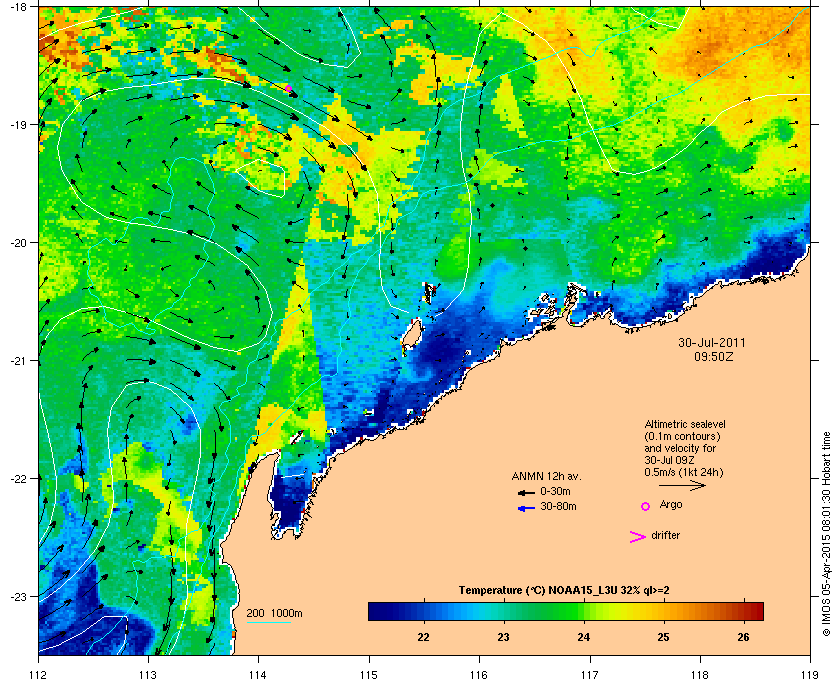Click the magenta Argo circle in the legend

pyautogui.click(x=646, y=506)
